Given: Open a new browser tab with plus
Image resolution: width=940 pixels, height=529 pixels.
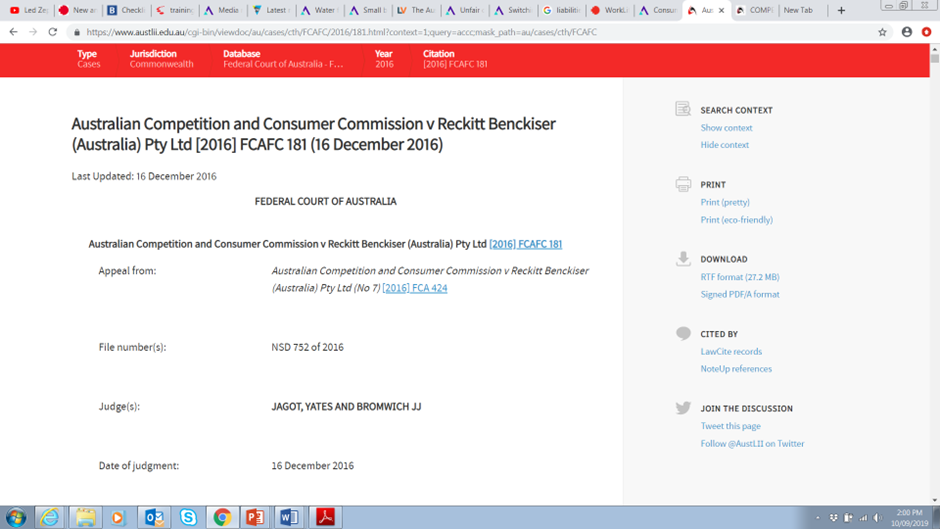Looking at the screenshot, I should point(841,10).
